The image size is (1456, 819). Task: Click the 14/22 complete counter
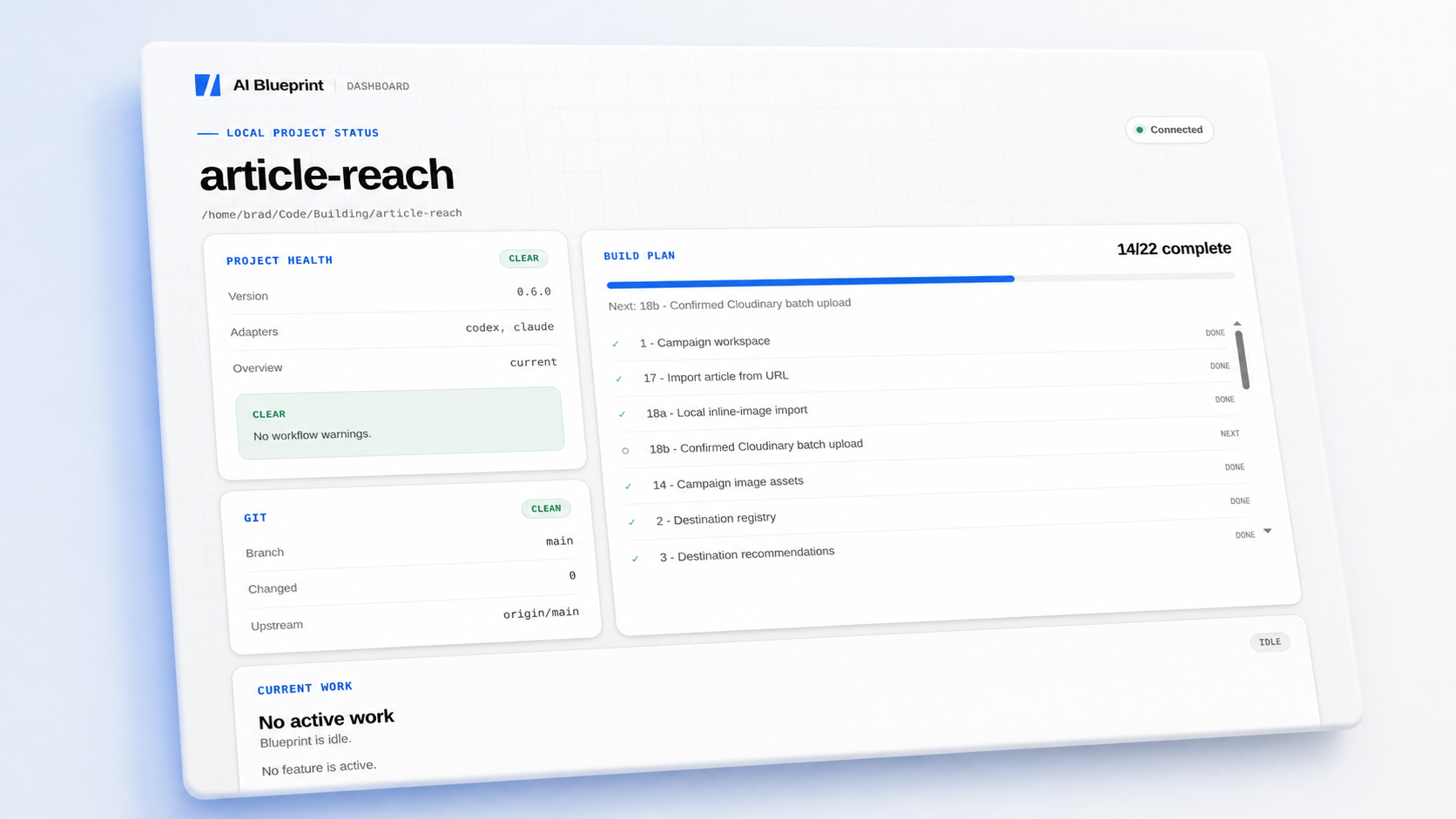(x=1174, y=249)
